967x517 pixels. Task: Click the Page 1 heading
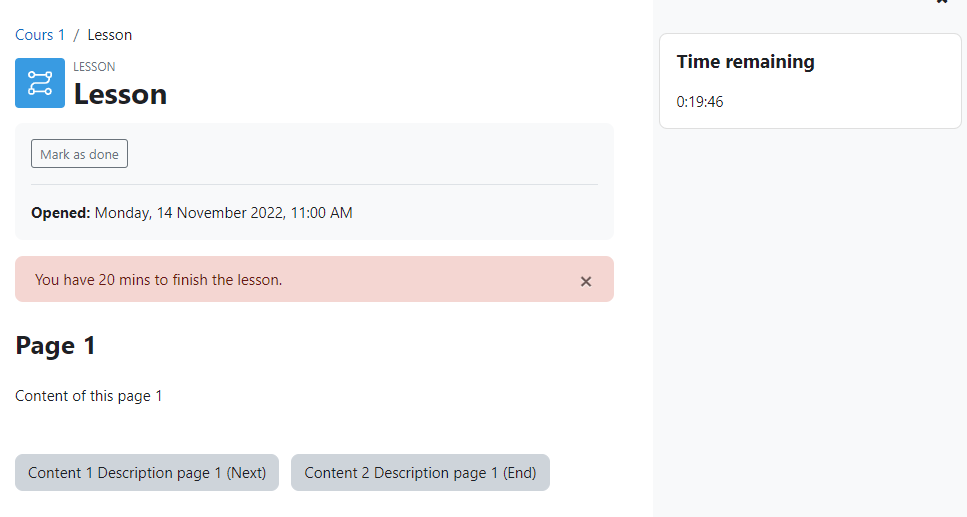click(56, 345)
